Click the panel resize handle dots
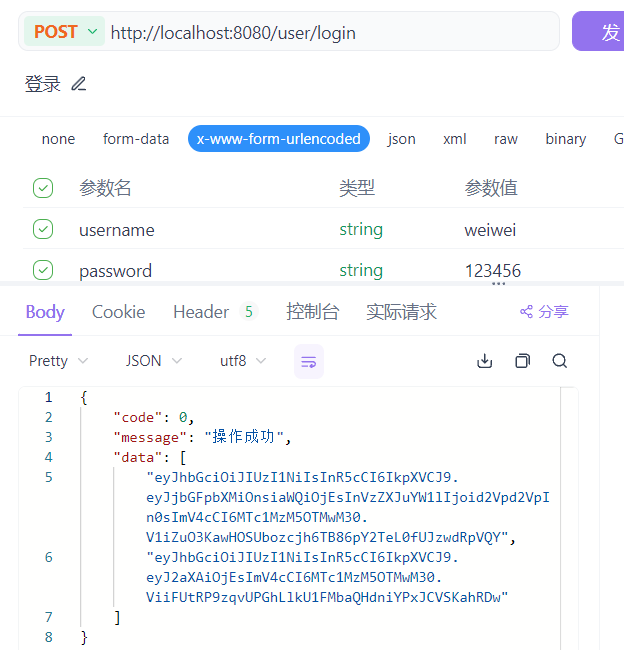 click(x=498, y=284)
